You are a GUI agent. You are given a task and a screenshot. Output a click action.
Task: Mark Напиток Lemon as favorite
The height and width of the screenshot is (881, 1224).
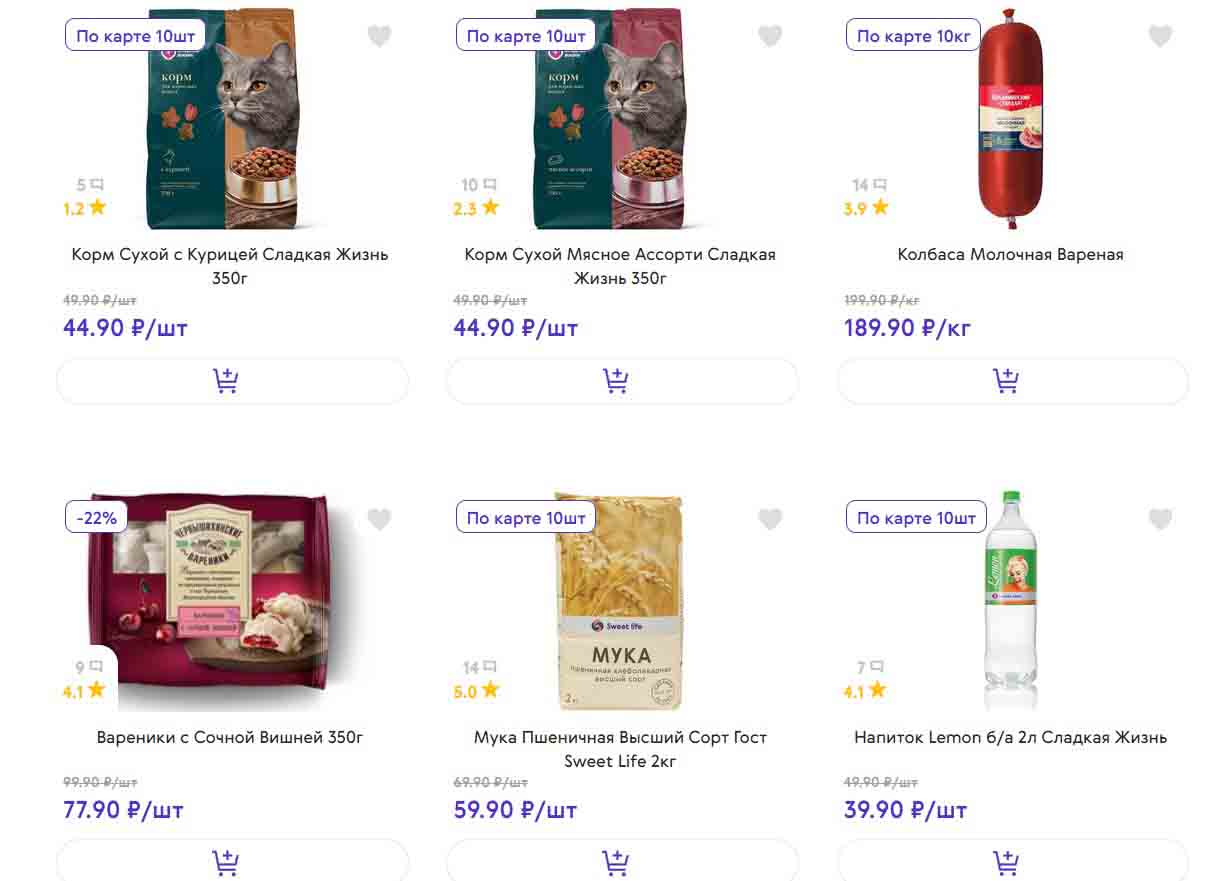[x=1159, y=520]
